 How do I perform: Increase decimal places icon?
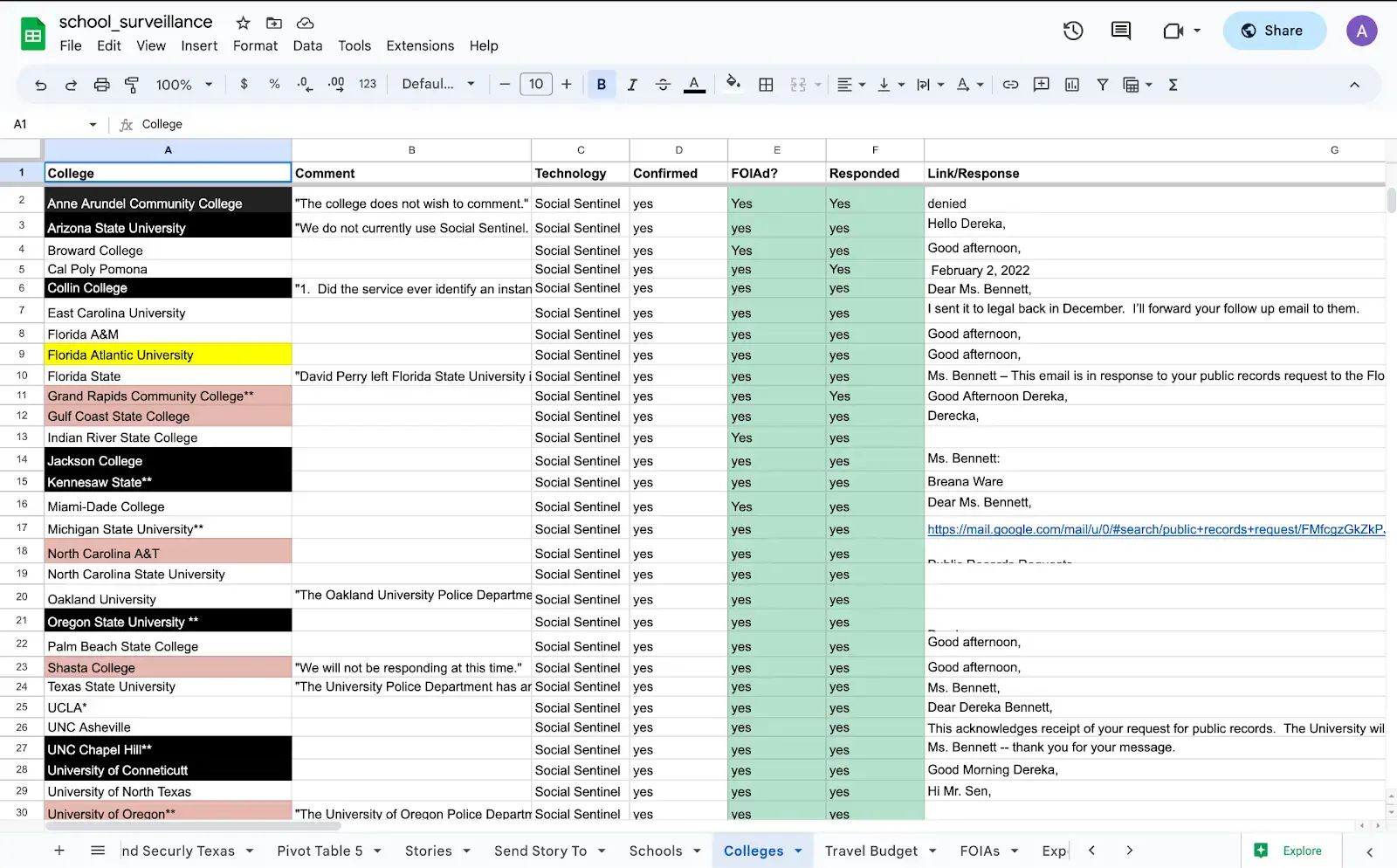[336, 84]
